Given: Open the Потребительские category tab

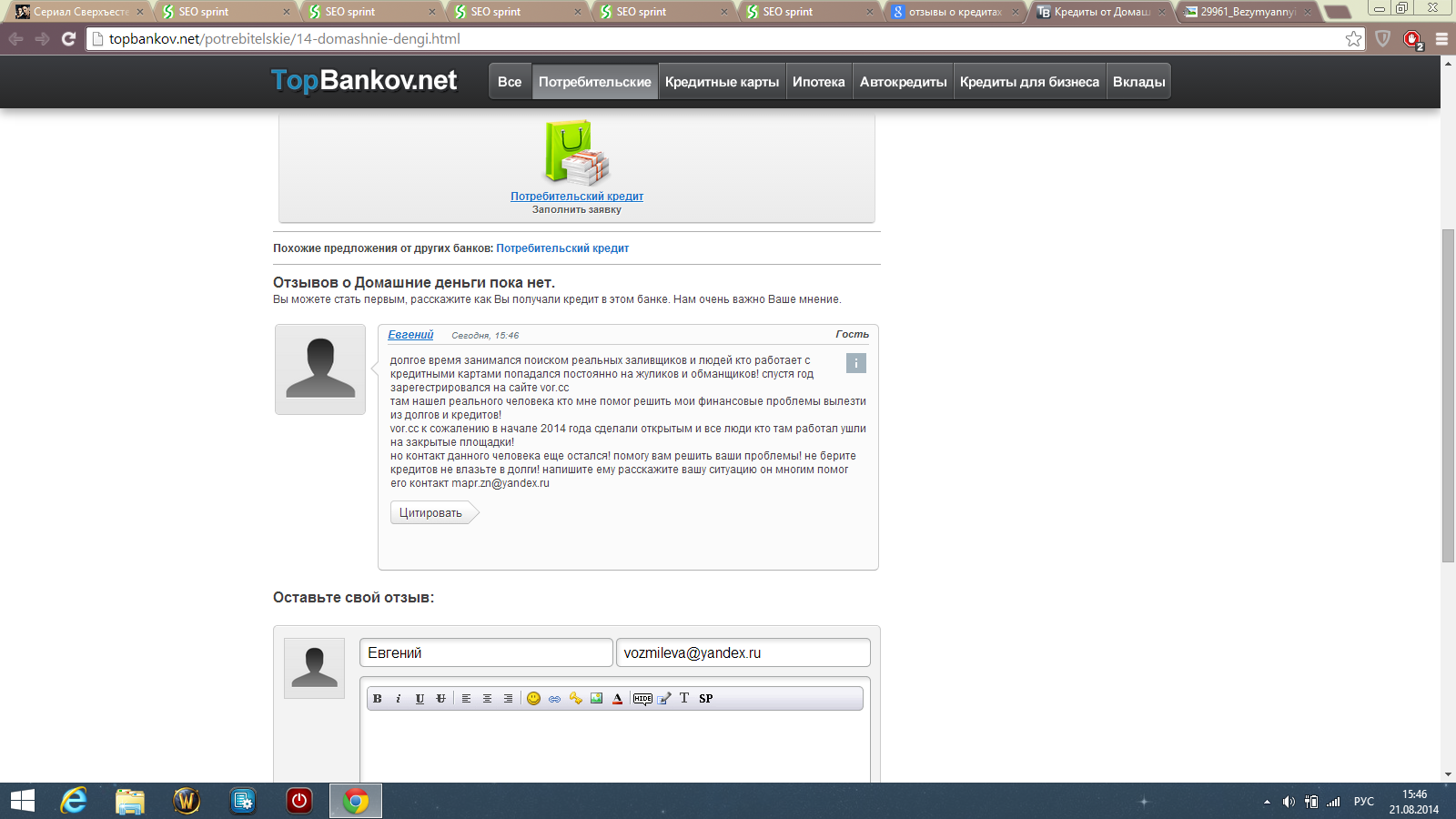Looking at the screenshot, I should (x=595, y=81).
